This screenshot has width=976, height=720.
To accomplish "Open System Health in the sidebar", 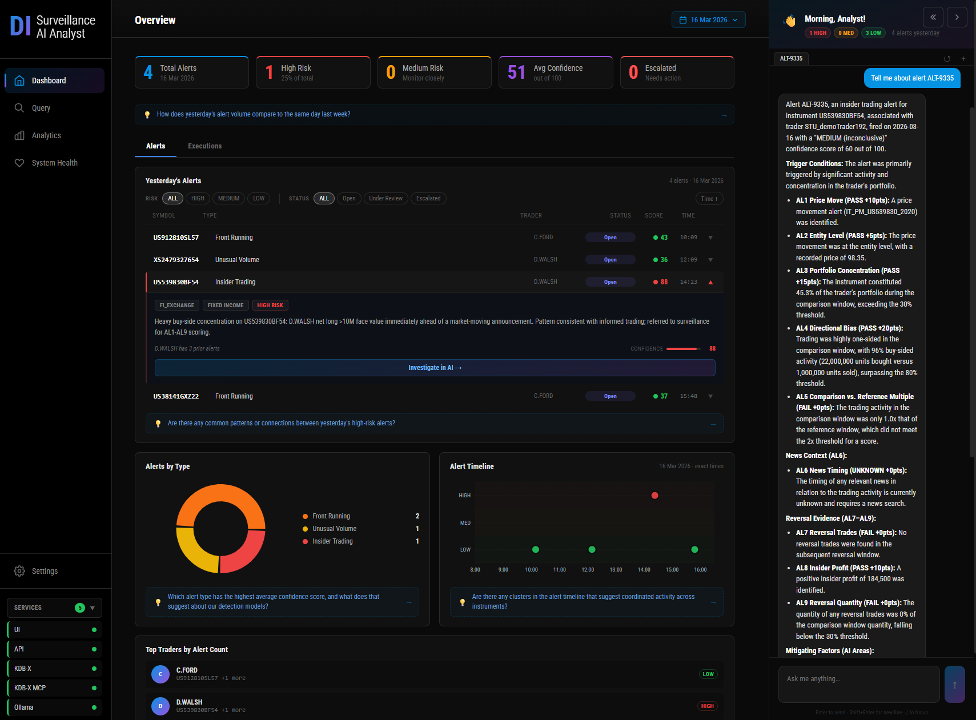I will (x=53, y=163).
